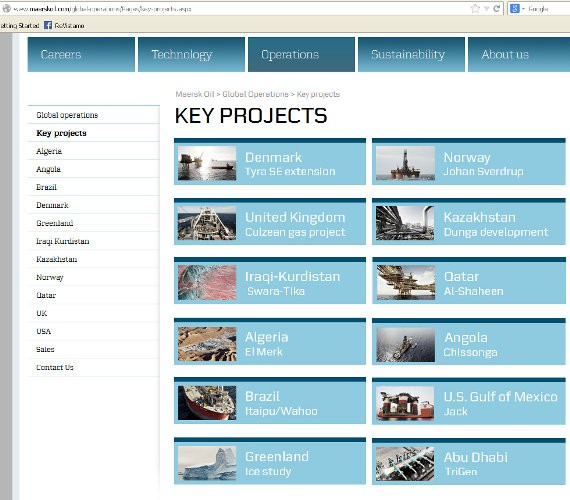Click the Maersk Oil breadcrumb link
The width and height of the screenshot is (570, 500).
(195, 94)
